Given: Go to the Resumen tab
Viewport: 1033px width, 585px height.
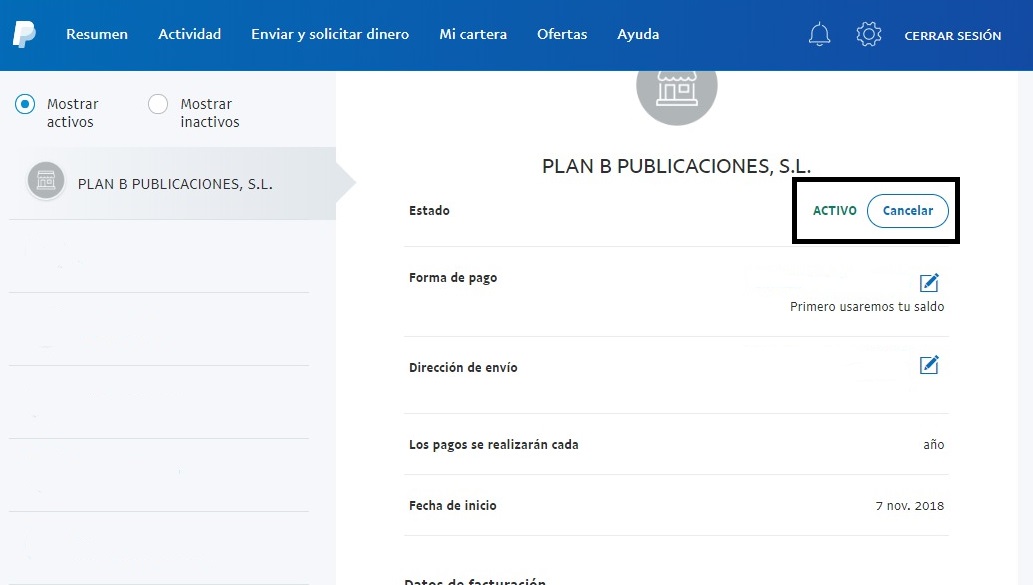Looking at the screenshot, I should pos(97,35).
